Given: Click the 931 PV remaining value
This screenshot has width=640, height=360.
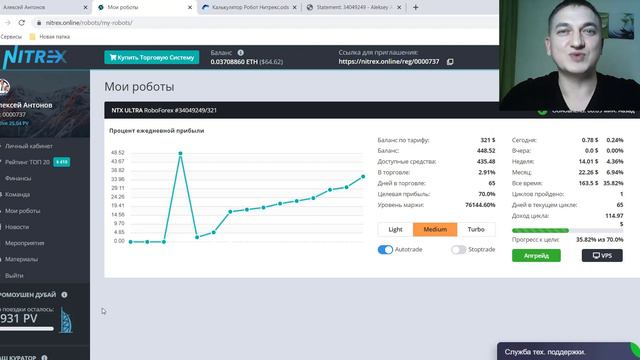Looking at the screenshot, I should pyautogui.click(x=19, y=318).
